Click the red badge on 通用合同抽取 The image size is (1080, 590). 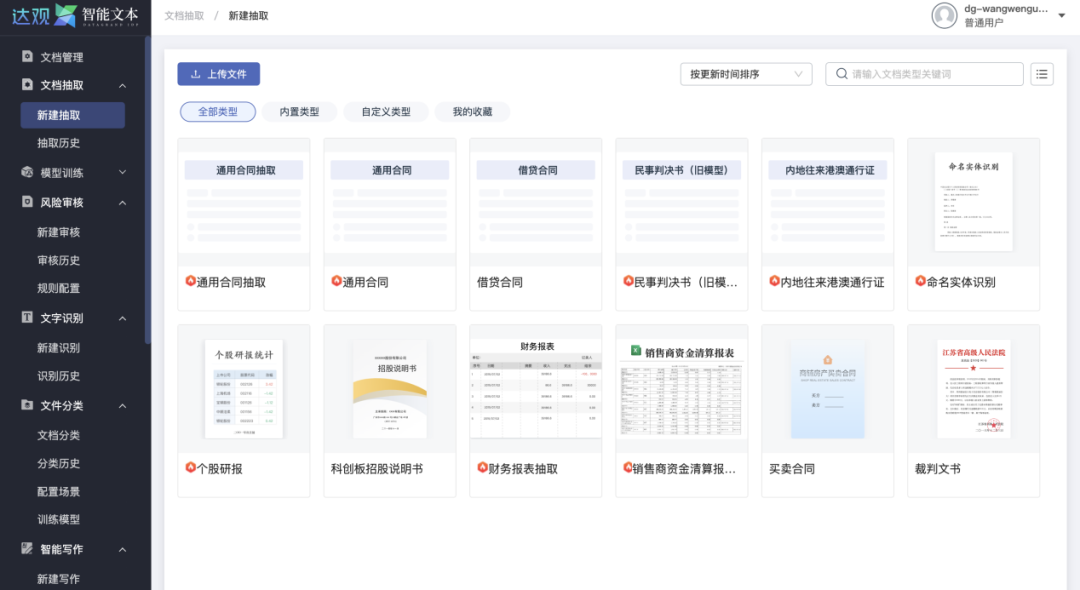(x=190, y=281)
